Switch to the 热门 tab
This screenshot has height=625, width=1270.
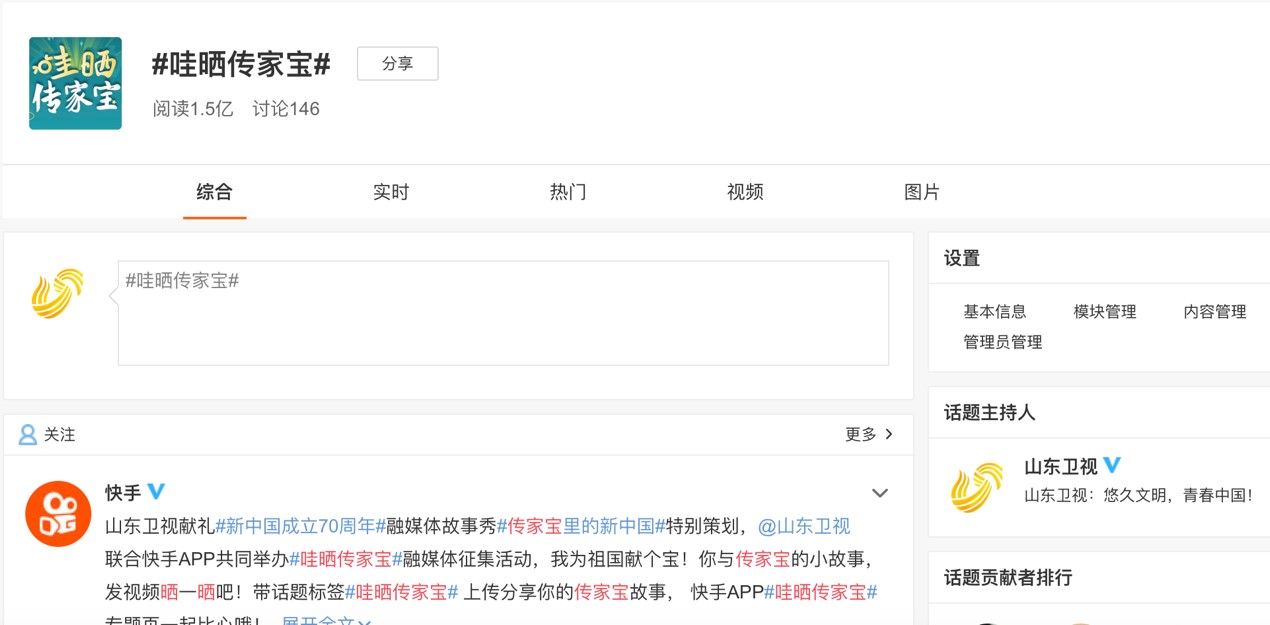click(x=568, y=192)
